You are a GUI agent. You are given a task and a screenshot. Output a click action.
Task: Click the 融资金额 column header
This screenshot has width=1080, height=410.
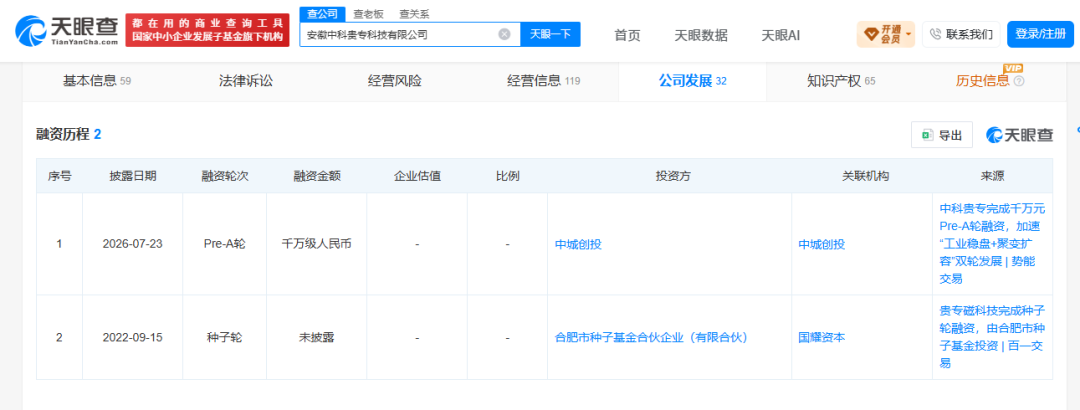[317, 176]
